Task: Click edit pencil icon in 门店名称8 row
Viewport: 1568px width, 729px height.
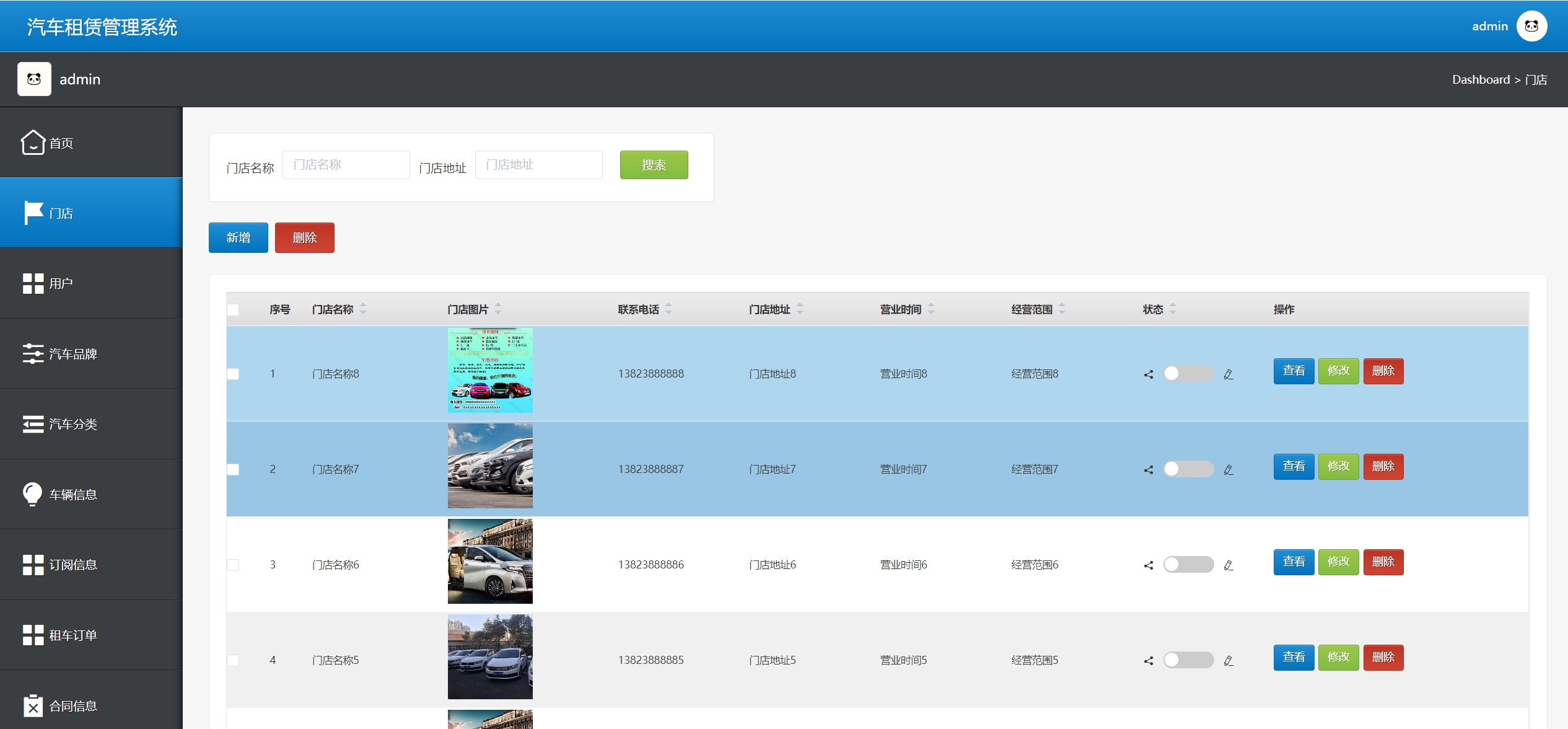Action: (1229, 374)
